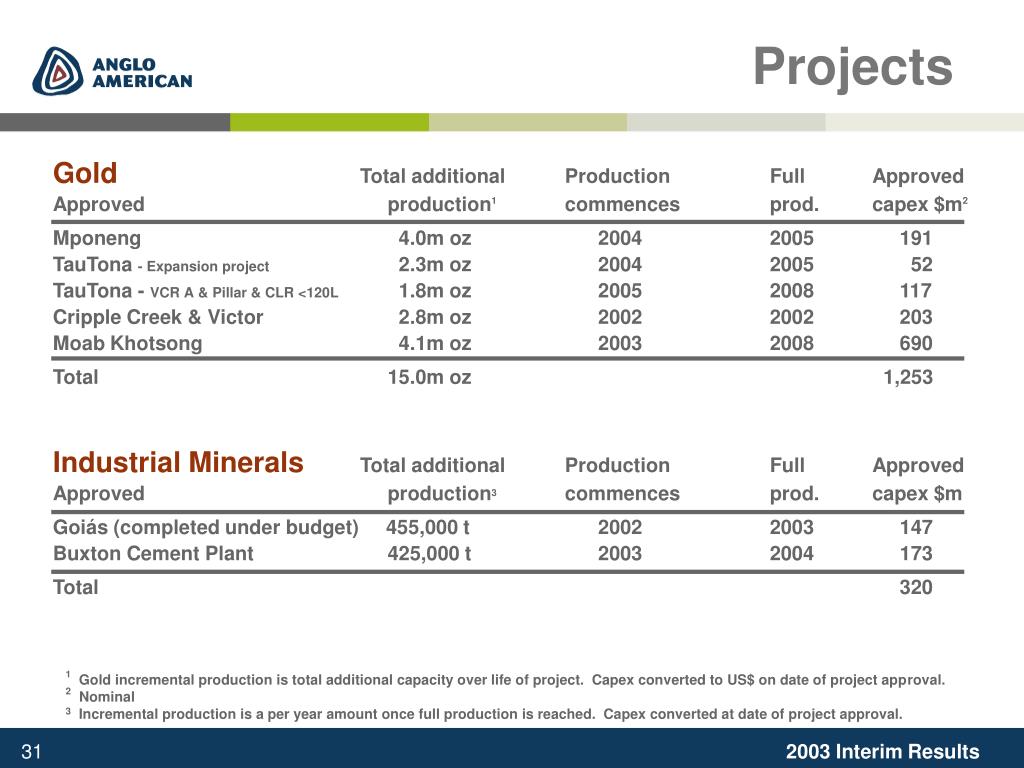The width and height of the screenshot is (1024, 768).
Task: Select Industrial Minerals 'Production commences' header
Action: click(622, 479)
